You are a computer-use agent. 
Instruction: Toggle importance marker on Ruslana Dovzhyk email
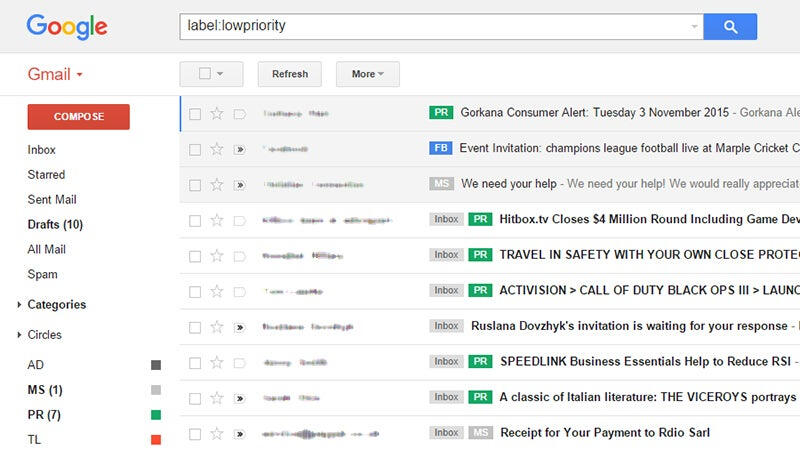(240, 328)
